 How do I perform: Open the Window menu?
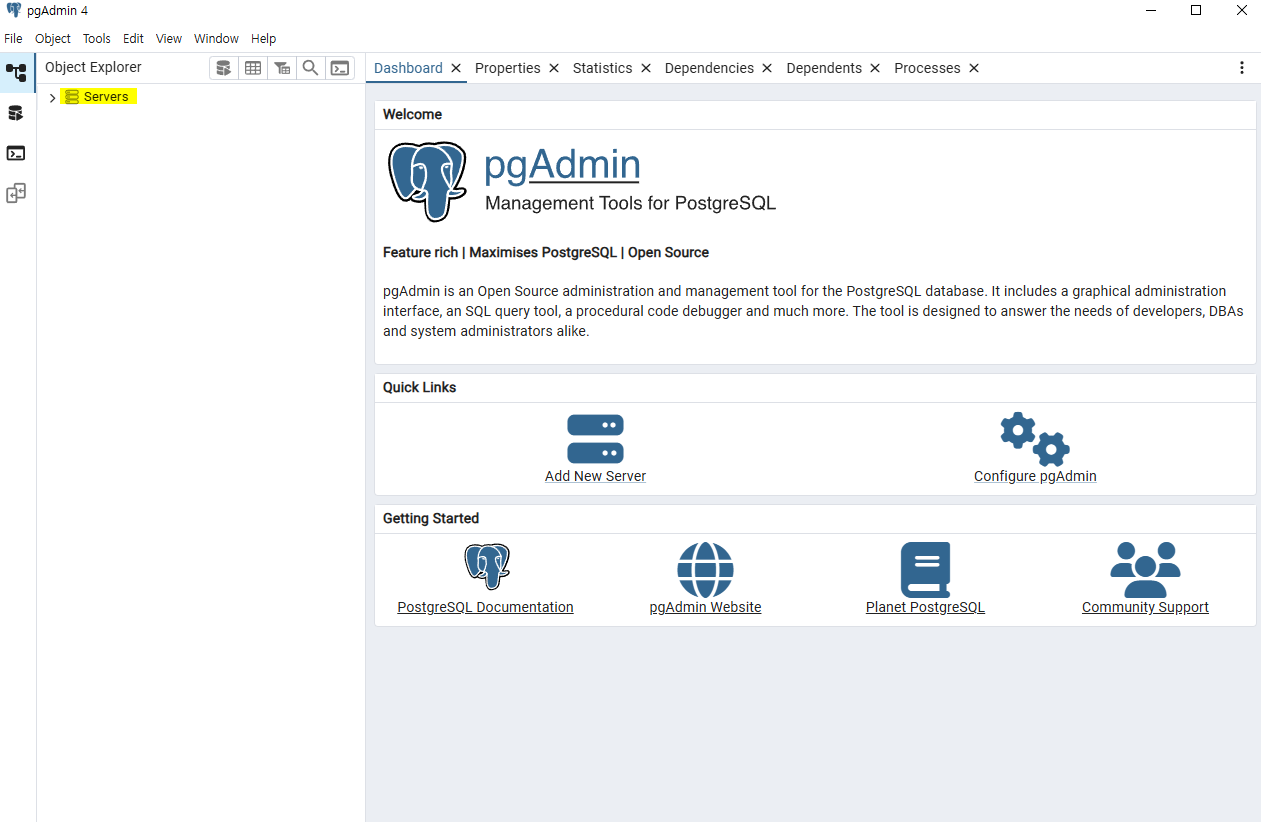(216, 39)
